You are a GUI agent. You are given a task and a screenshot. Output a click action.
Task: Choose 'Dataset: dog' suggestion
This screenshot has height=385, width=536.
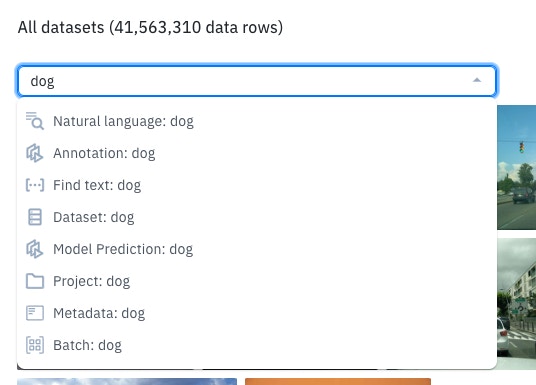click(x=257, y=217)
